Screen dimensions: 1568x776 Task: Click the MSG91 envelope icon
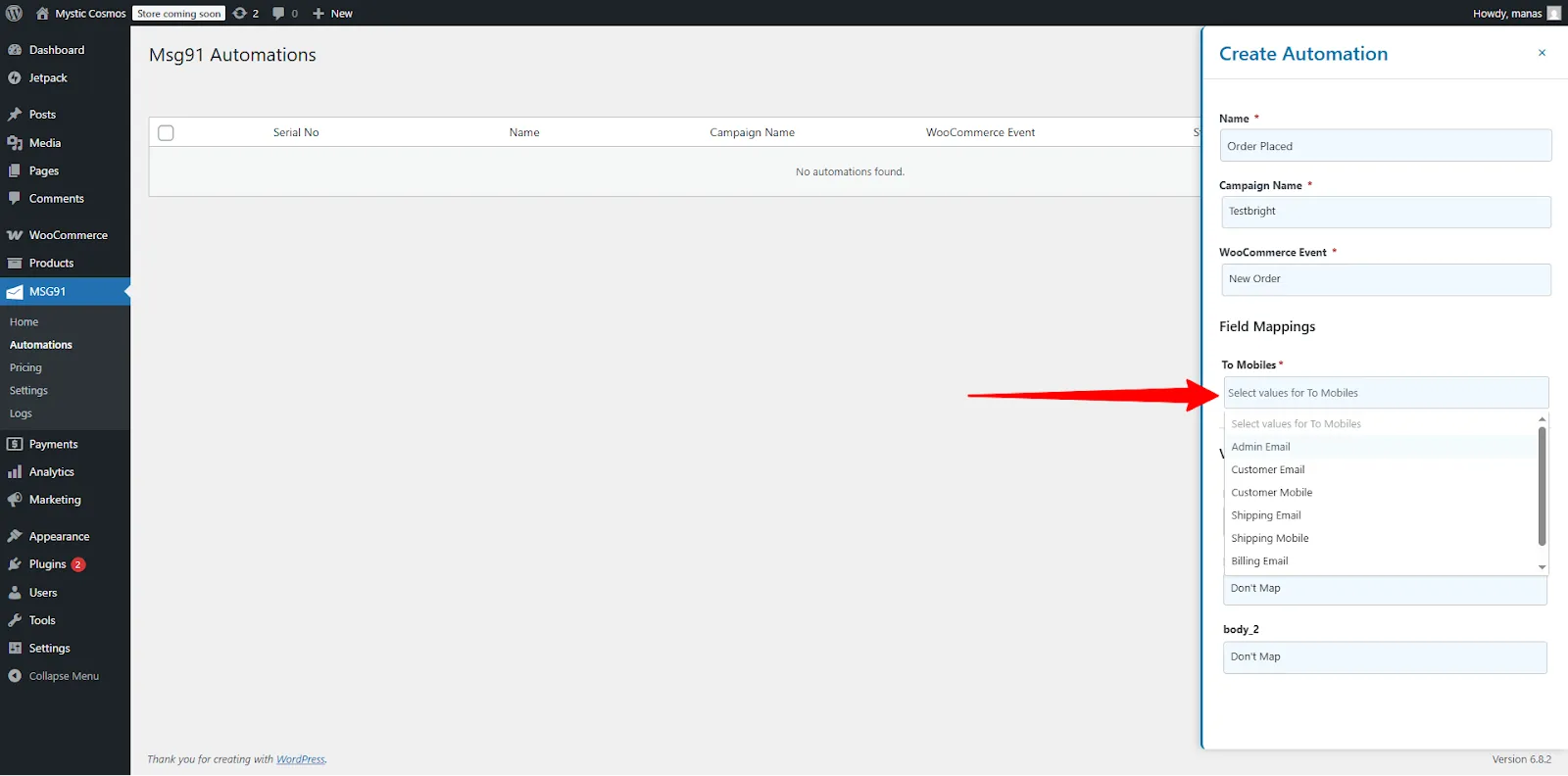point(15,292)
